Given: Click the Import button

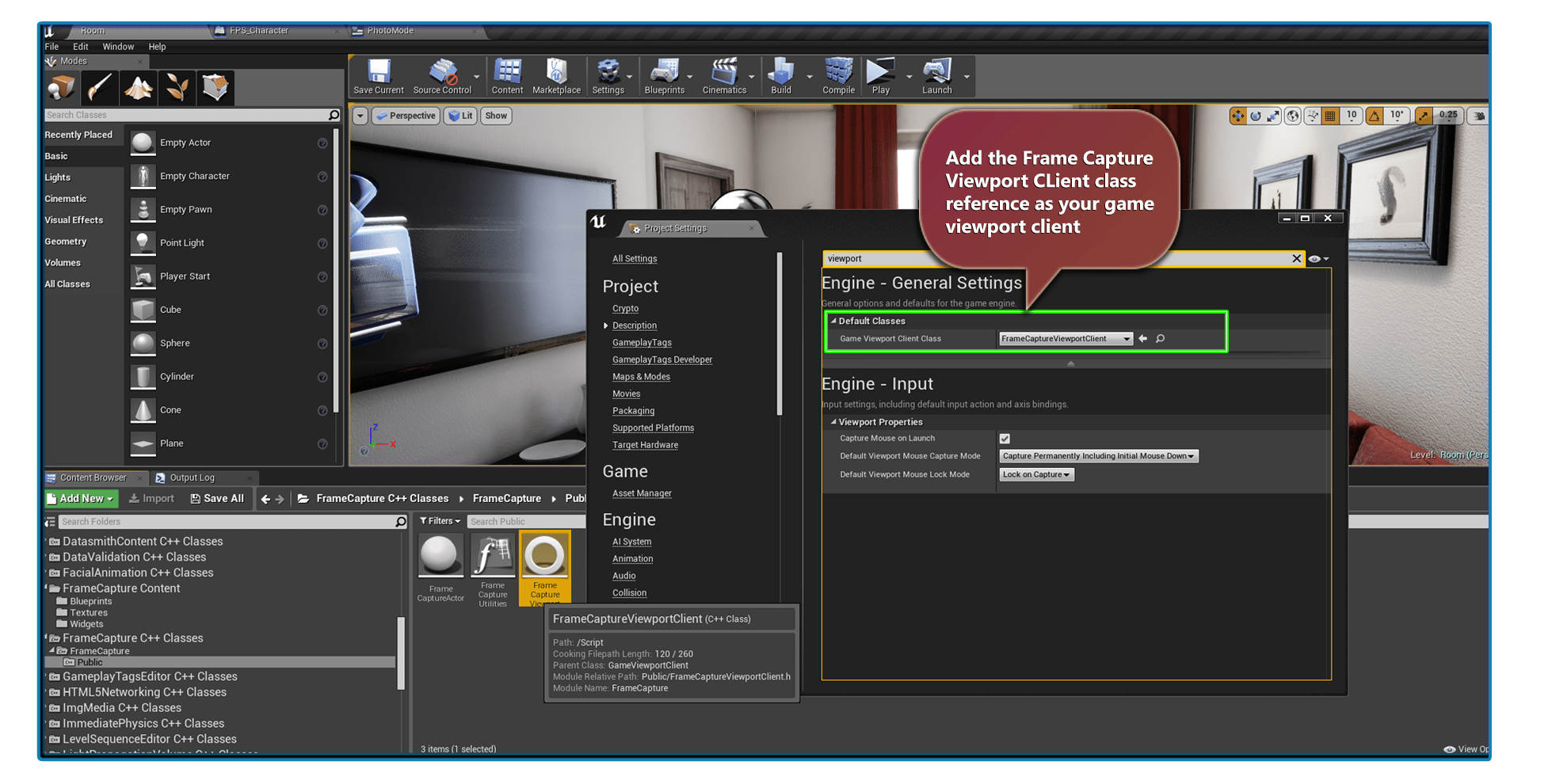Looking at the screenshot, I should 151,499.
